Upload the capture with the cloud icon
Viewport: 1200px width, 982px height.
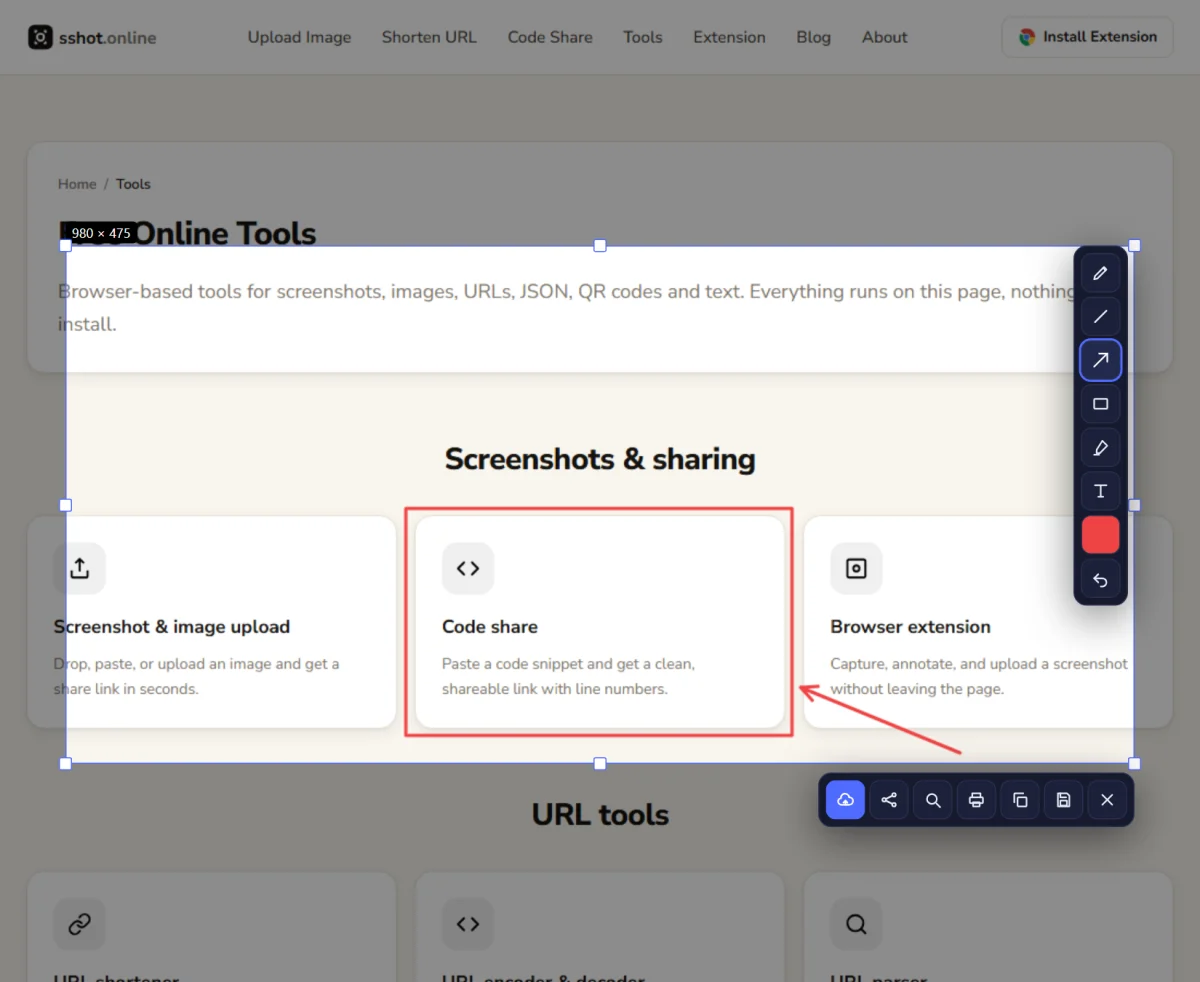pyautogui.click(x=845, y=800)
